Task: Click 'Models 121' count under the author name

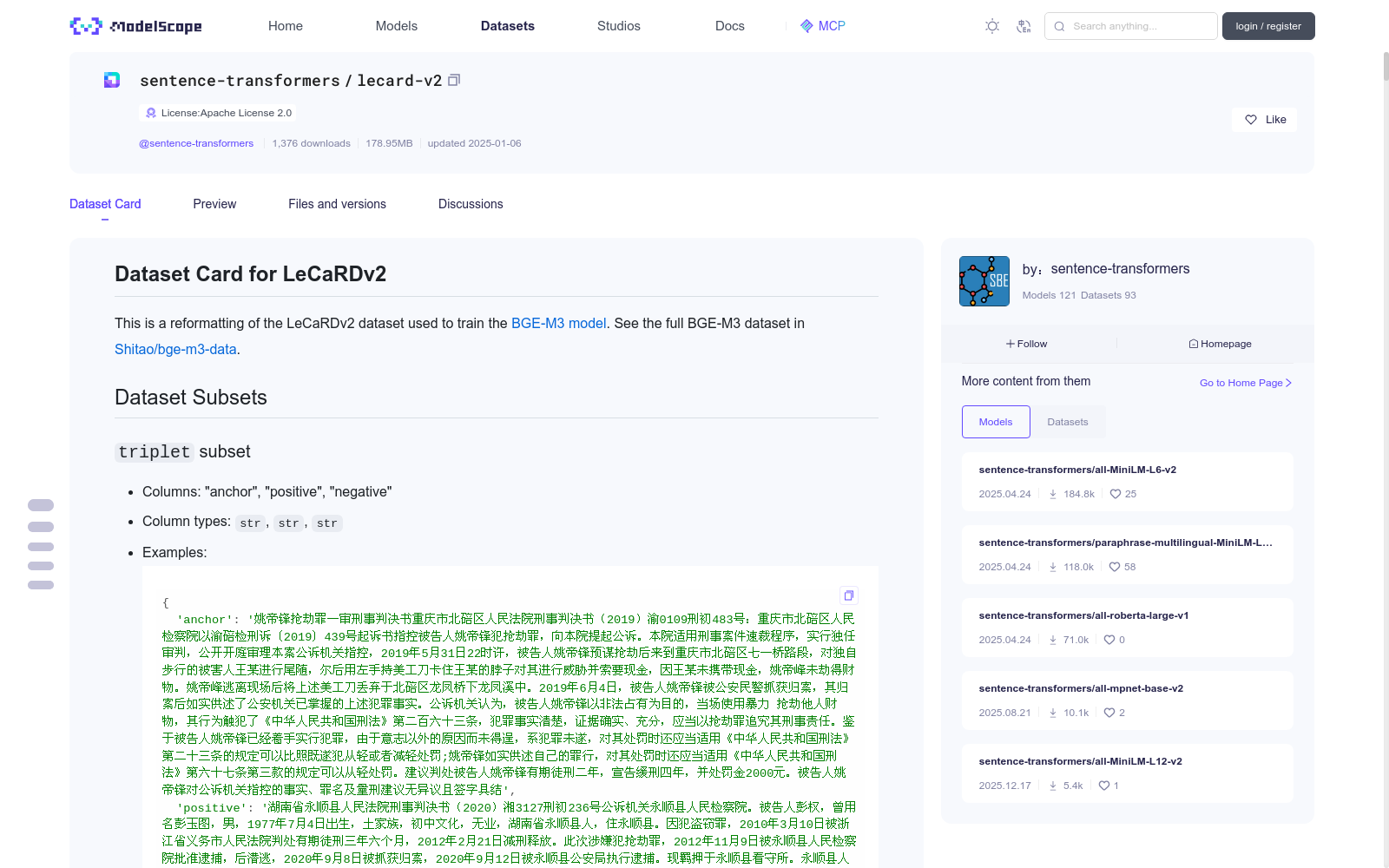Action: point(1049,295)
